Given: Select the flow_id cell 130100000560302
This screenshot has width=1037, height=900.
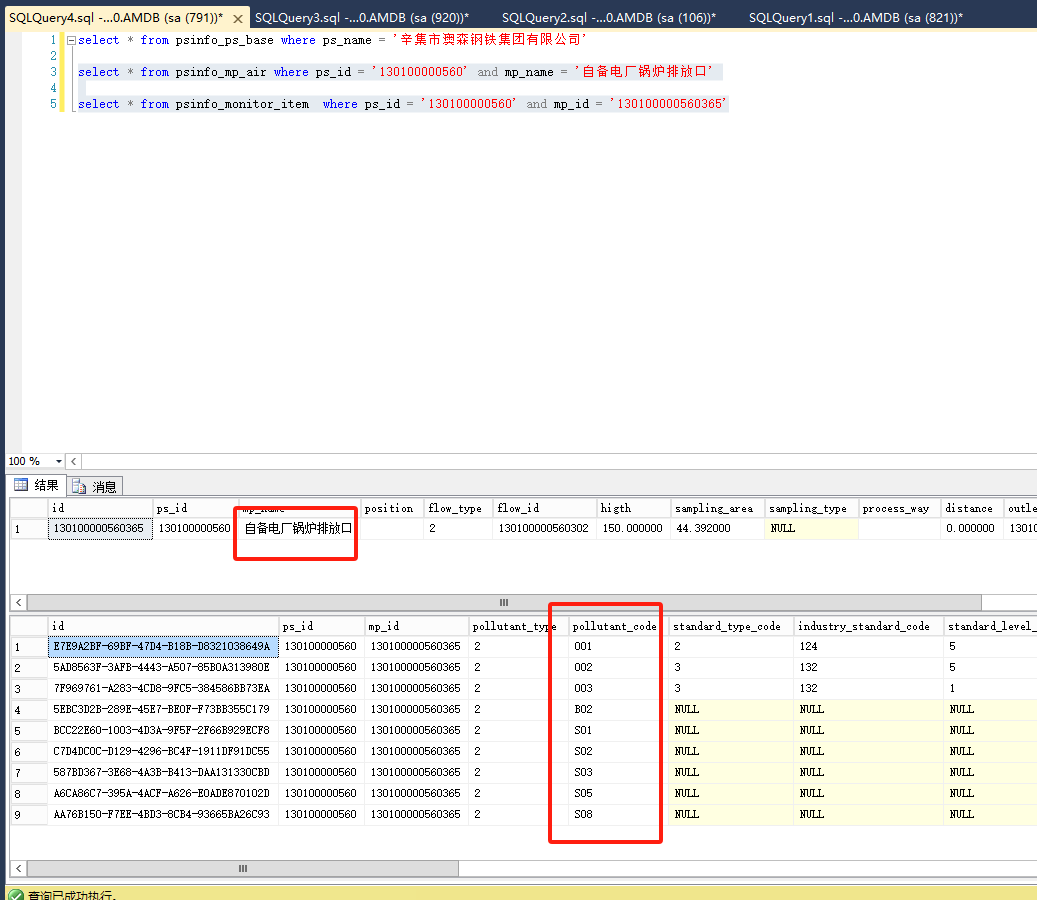Looking at the screenshot, I should pyautogui.click(x=544, y=528).
